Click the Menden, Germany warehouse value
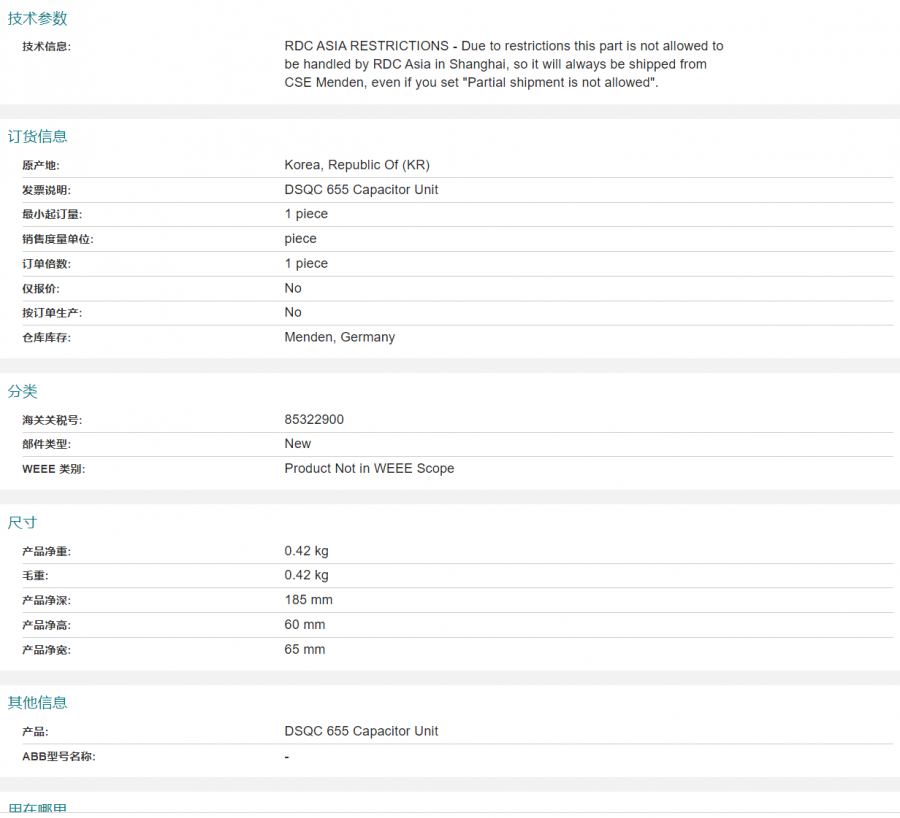The width and height of the screenshot is (900, 818). (340, 337)
